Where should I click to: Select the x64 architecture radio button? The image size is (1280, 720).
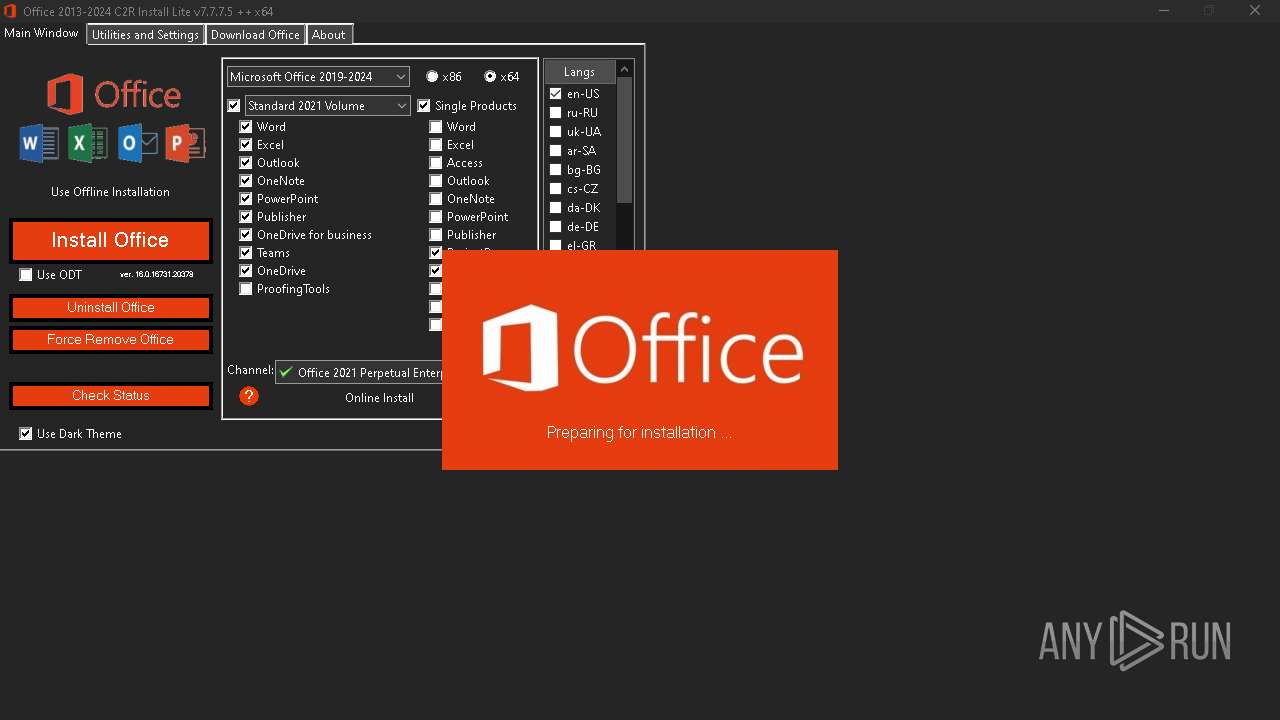[490, 77]
